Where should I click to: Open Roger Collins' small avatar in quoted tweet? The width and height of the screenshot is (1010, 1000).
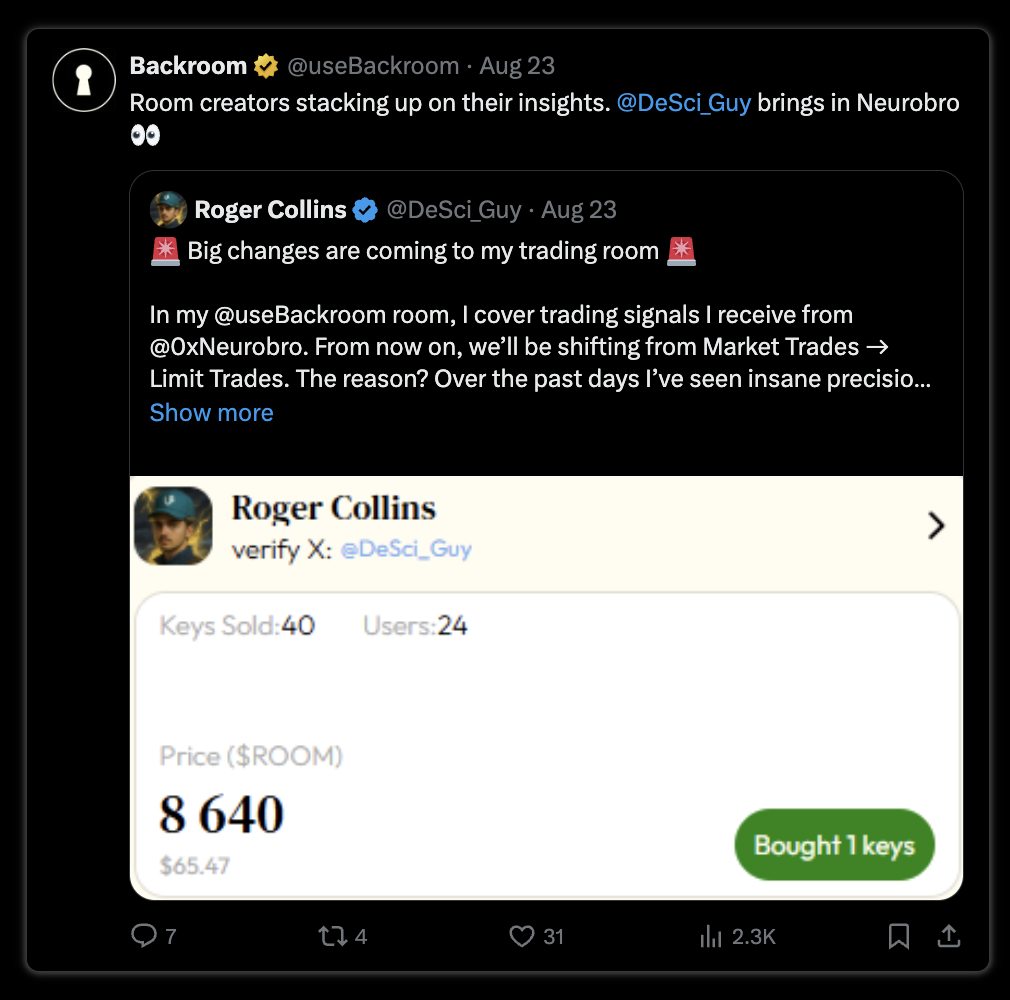pos(168,209)
